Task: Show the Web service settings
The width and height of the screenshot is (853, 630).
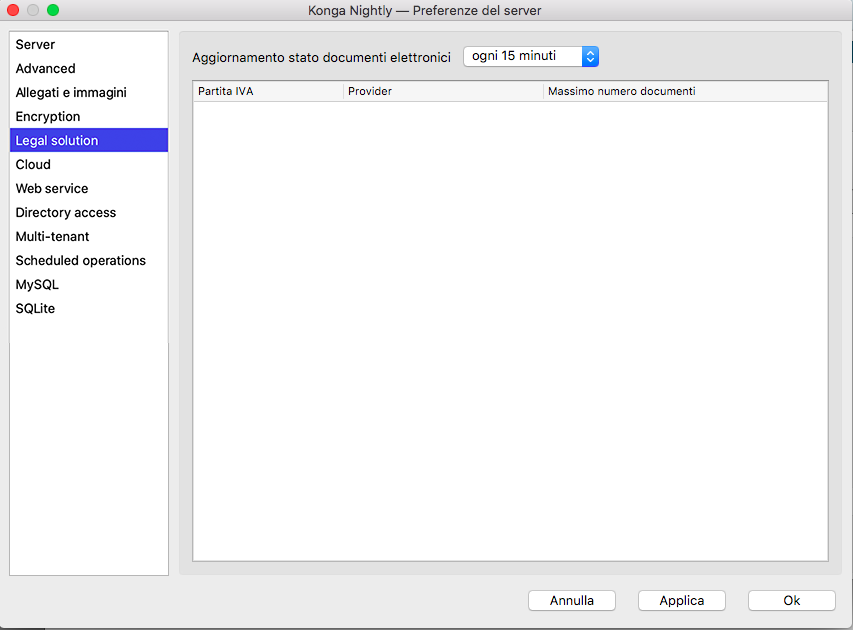Action: click(52, 189)
